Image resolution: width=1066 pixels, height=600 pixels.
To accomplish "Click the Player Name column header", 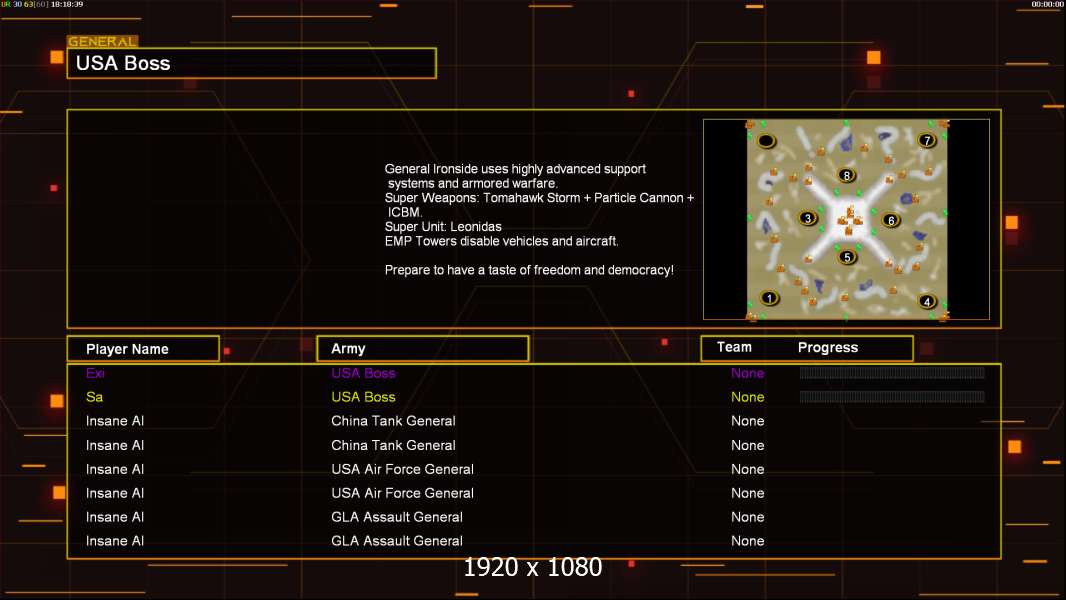I will pos(143,349).
